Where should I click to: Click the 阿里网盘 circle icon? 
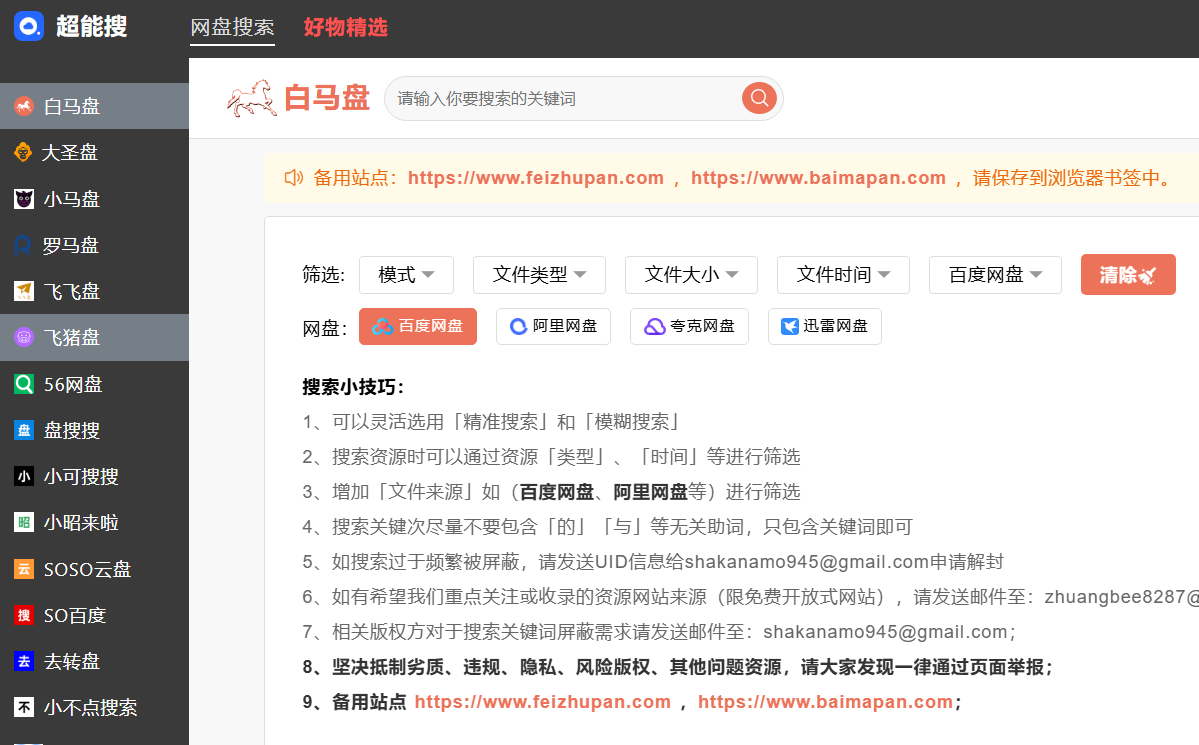(x=518, y=327)
